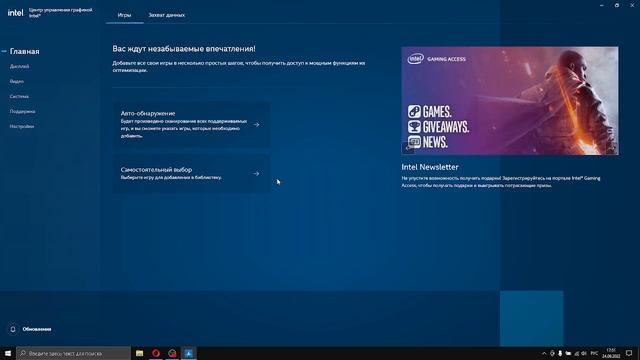Open the Дисплей section
This screenshot has height=360, width=640.
(x=19, y=66)
